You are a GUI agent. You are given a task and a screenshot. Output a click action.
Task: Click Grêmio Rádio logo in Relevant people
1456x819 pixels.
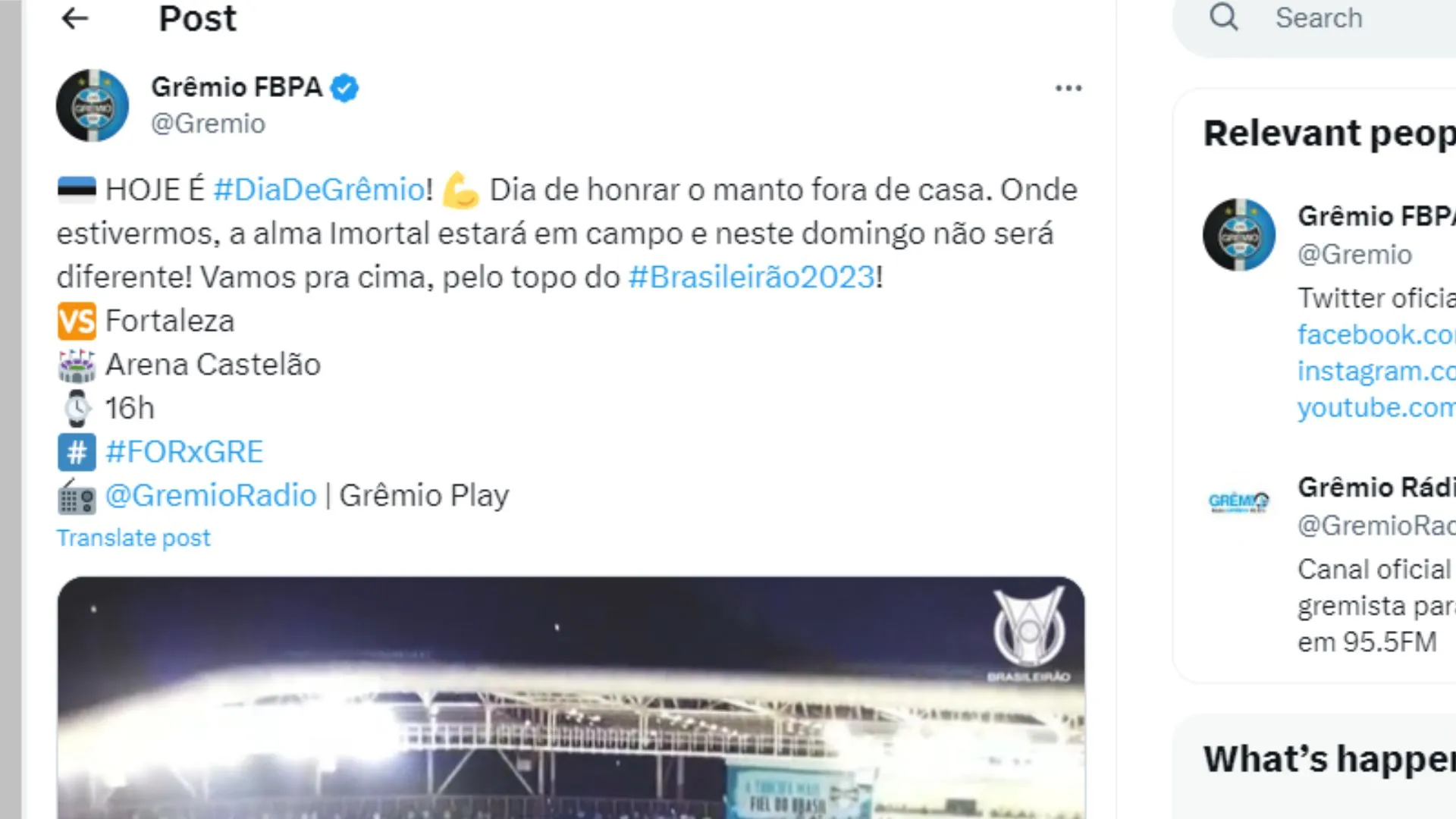pos(1239,501)
